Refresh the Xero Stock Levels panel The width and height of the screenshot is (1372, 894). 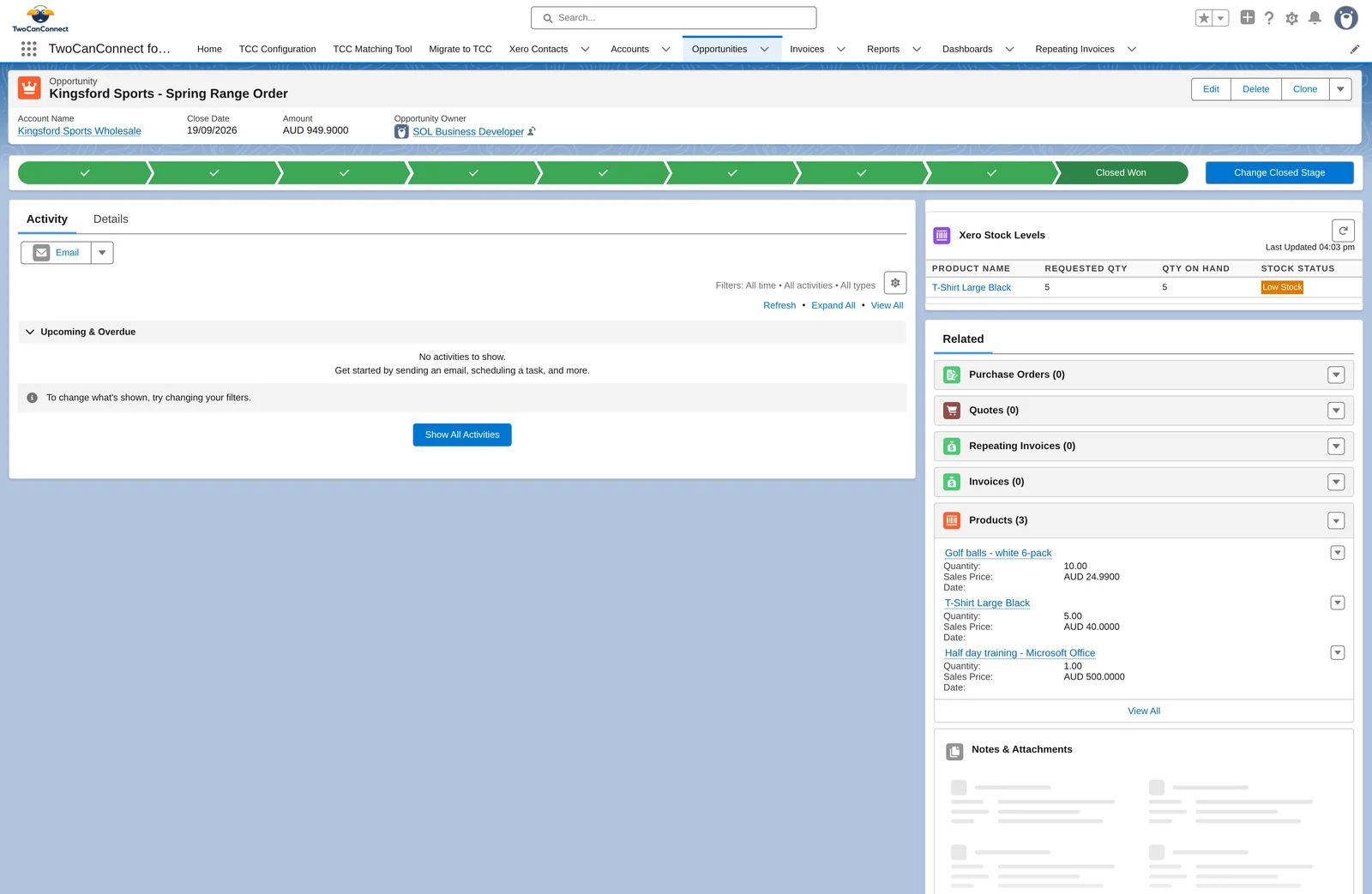click(1343, 231)
